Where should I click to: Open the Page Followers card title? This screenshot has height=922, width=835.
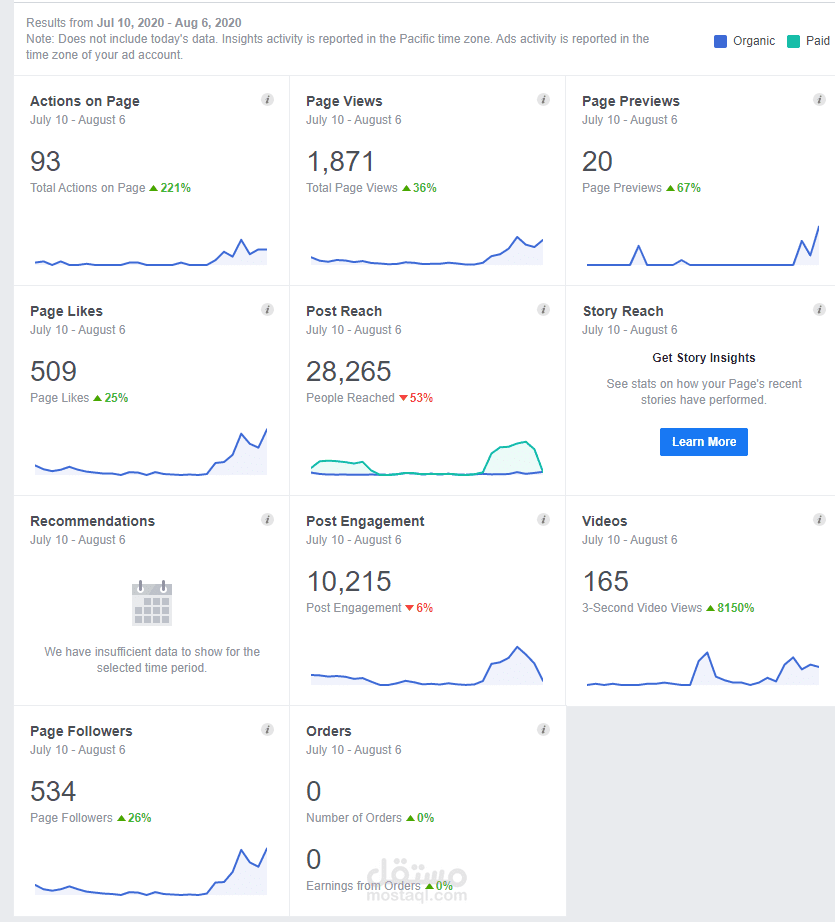pyautogui.click(x=81, y=731)
